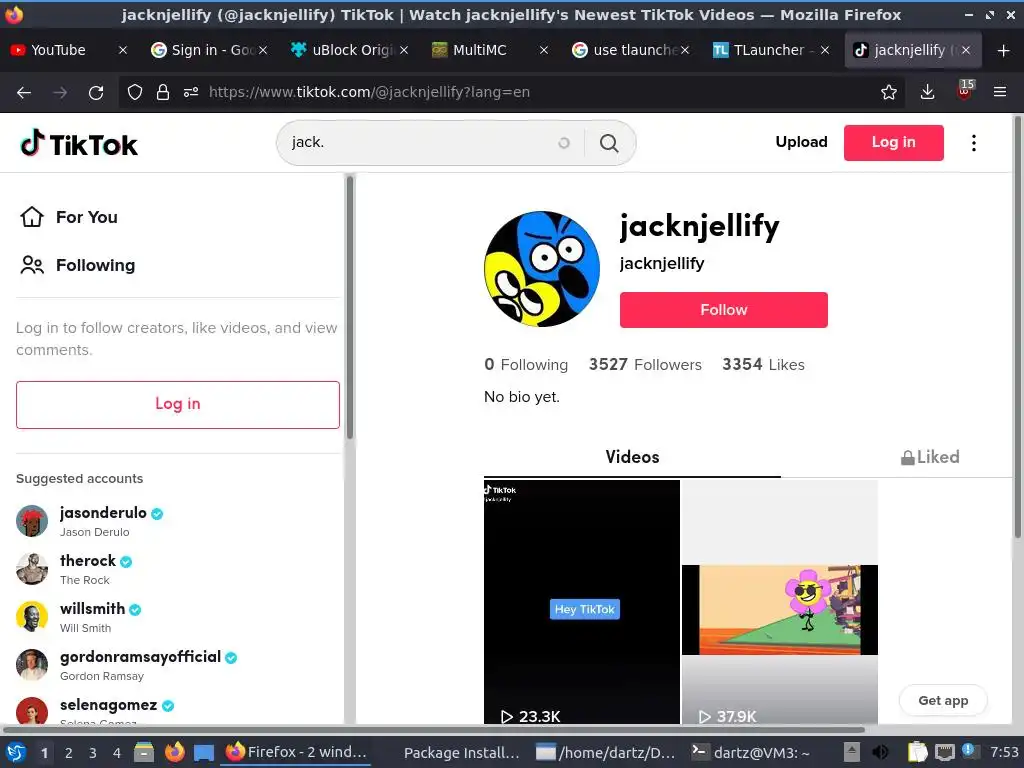1024x768 pixels.
Task: Click the page vertical scrollbar
Action: [1017, 327]
